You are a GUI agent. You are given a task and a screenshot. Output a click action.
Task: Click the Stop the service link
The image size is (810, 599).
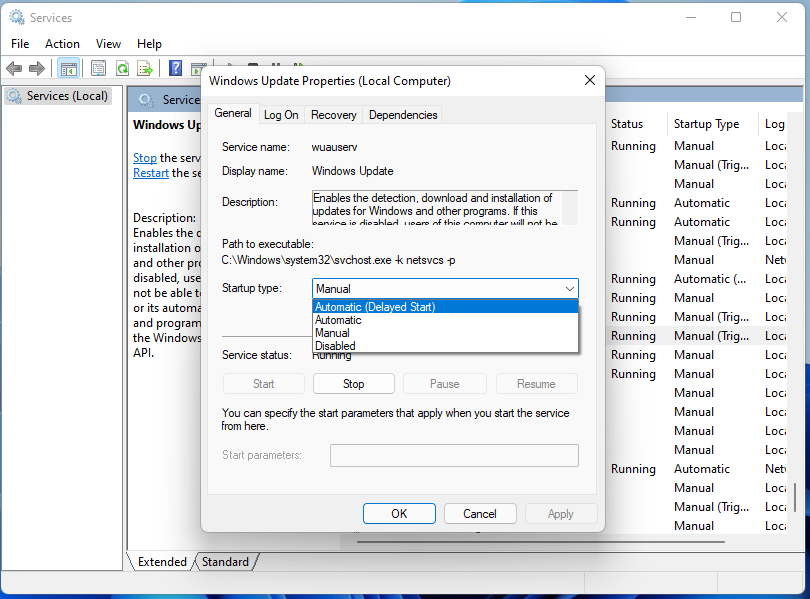point(145,158)
